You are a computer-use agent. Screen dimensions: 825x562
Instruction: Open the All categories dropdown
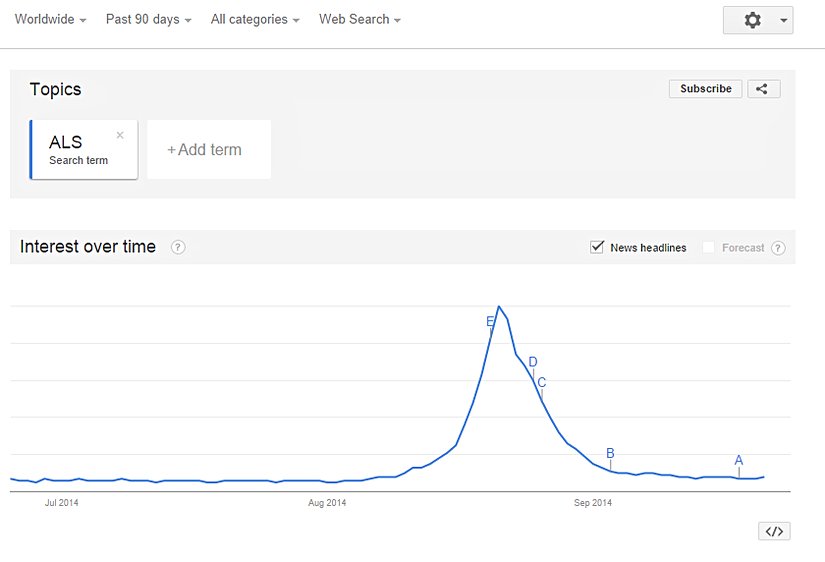click(255, 19)
